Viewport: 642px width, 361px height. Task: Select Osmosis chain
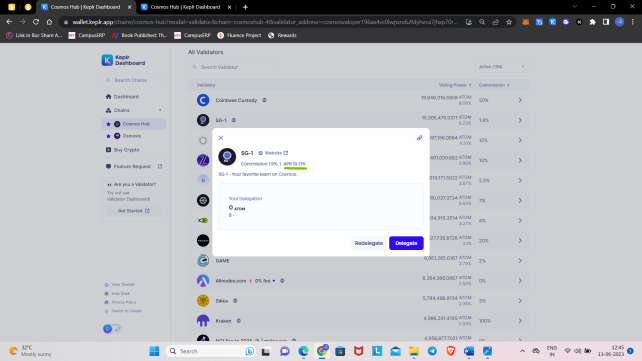coord(131,136)
